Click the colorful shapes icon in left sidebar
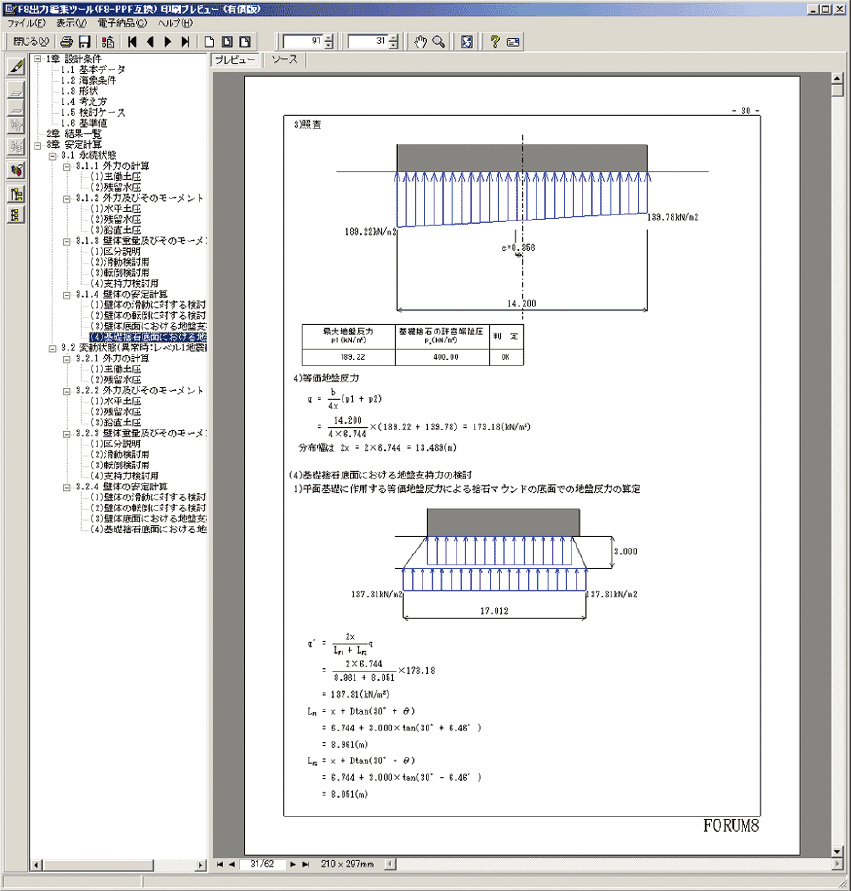Screen dimensions: 851x891 pyautogui.click(x=16, y=169)
